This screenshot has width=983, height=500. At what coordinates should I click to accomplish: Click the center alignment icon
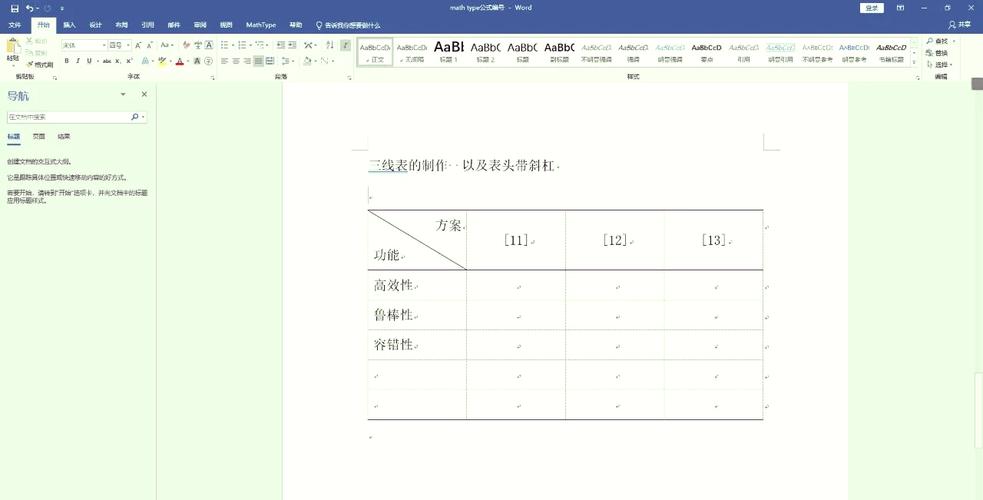click(x=236, y=61)
